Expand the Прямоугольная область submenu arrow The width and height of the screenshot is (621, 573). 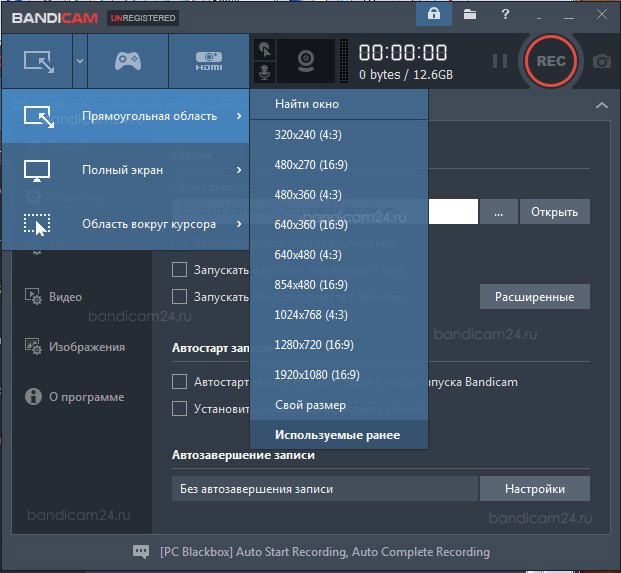pos(239,116)
